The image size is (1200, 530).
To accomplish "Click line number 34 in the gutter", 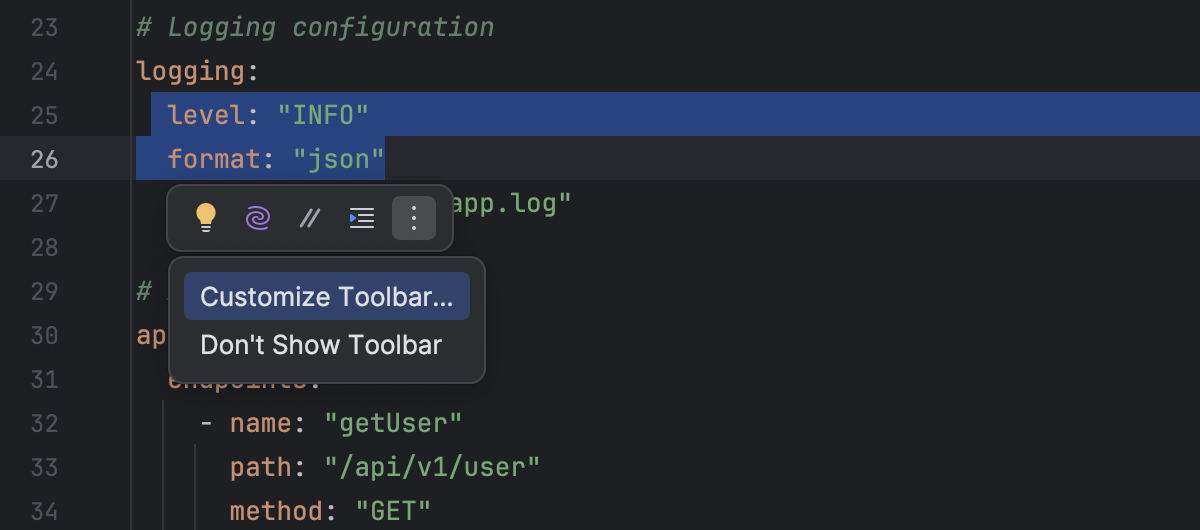I will pyautogui.click(x=44, y=511).
